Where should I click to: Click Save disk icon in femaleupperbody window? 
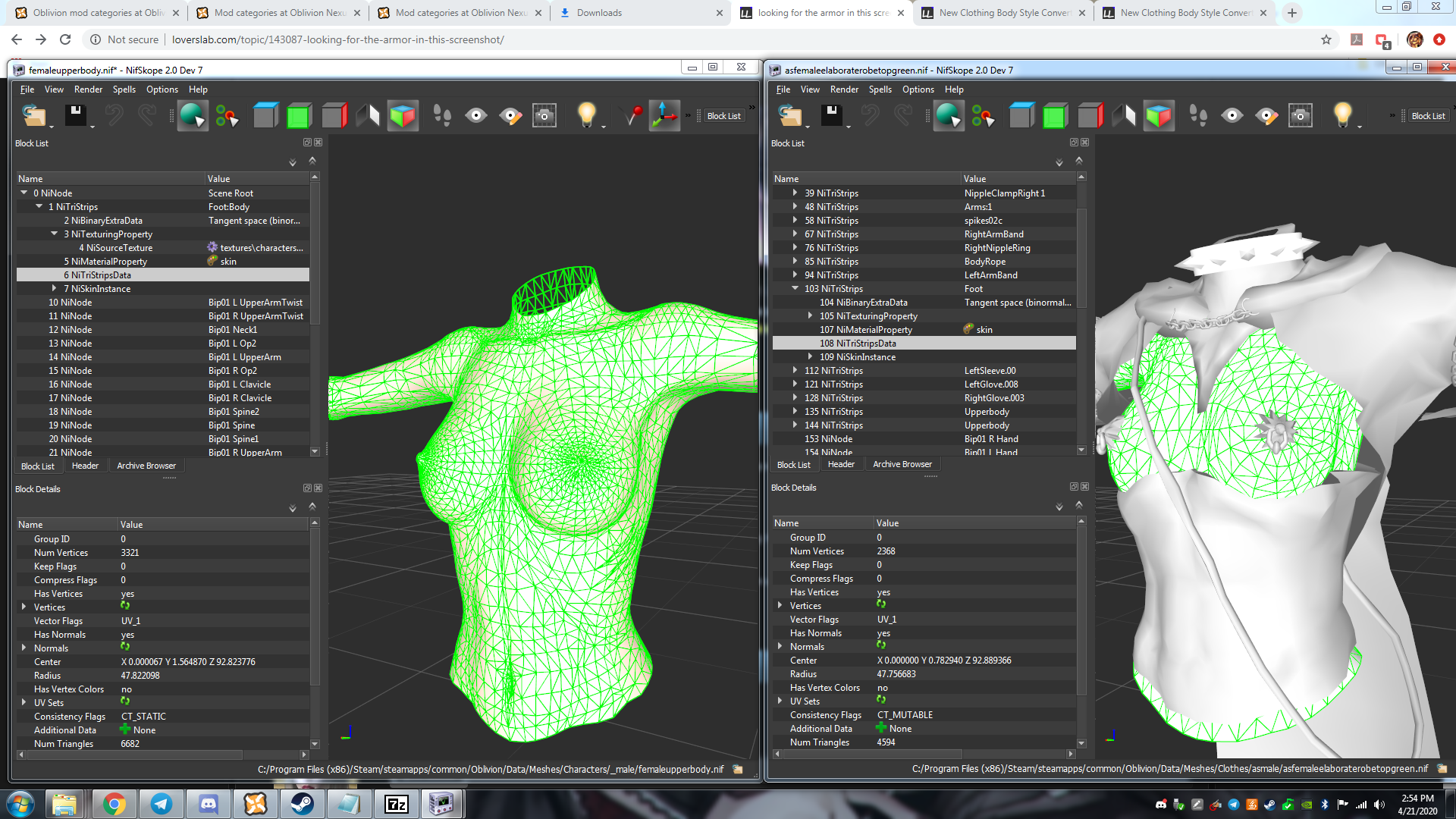(75, 116)
